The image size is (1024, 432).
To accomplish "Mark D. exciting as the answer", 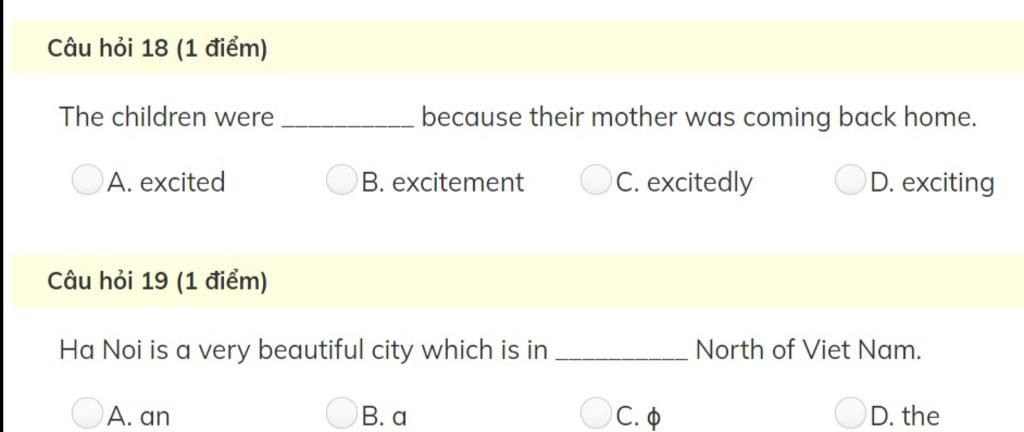I will click(x=850, y=179).
